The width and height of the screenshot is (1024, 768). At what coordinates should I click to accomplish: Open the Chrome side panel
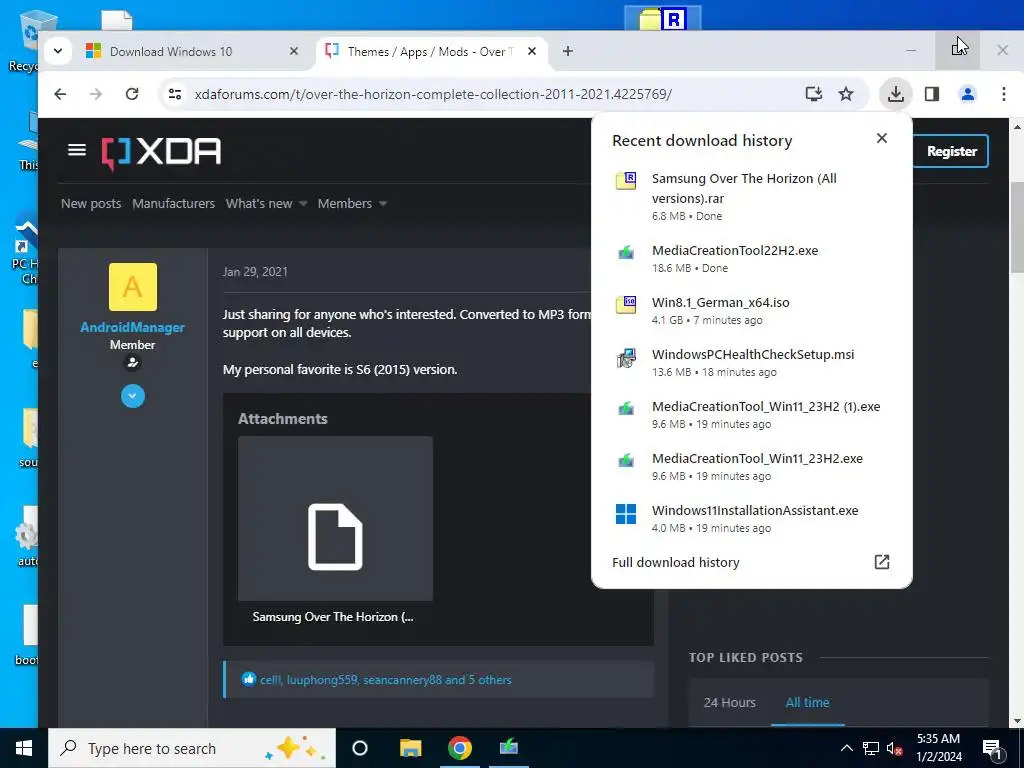click(x=932, y=94)
